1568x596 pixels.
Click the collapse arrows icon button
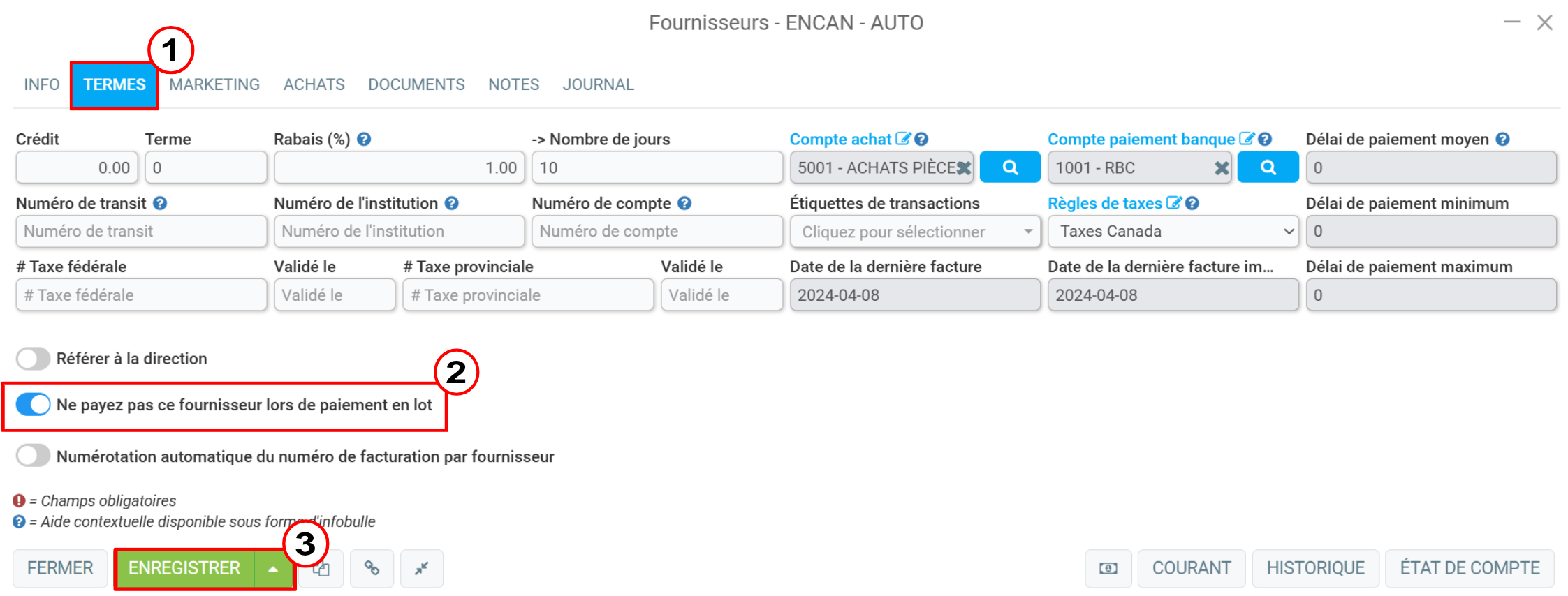421,568
